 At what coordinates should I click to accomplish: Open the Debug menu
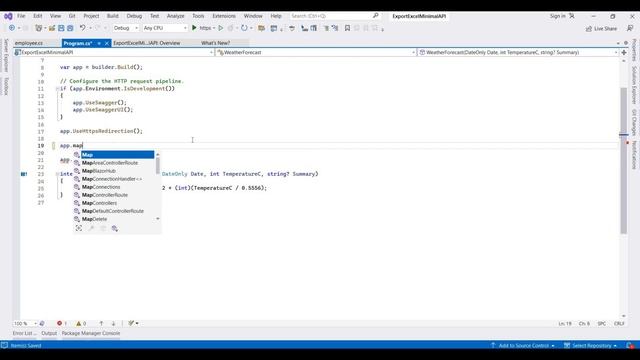pyautogui.click(x=134, y=16)
